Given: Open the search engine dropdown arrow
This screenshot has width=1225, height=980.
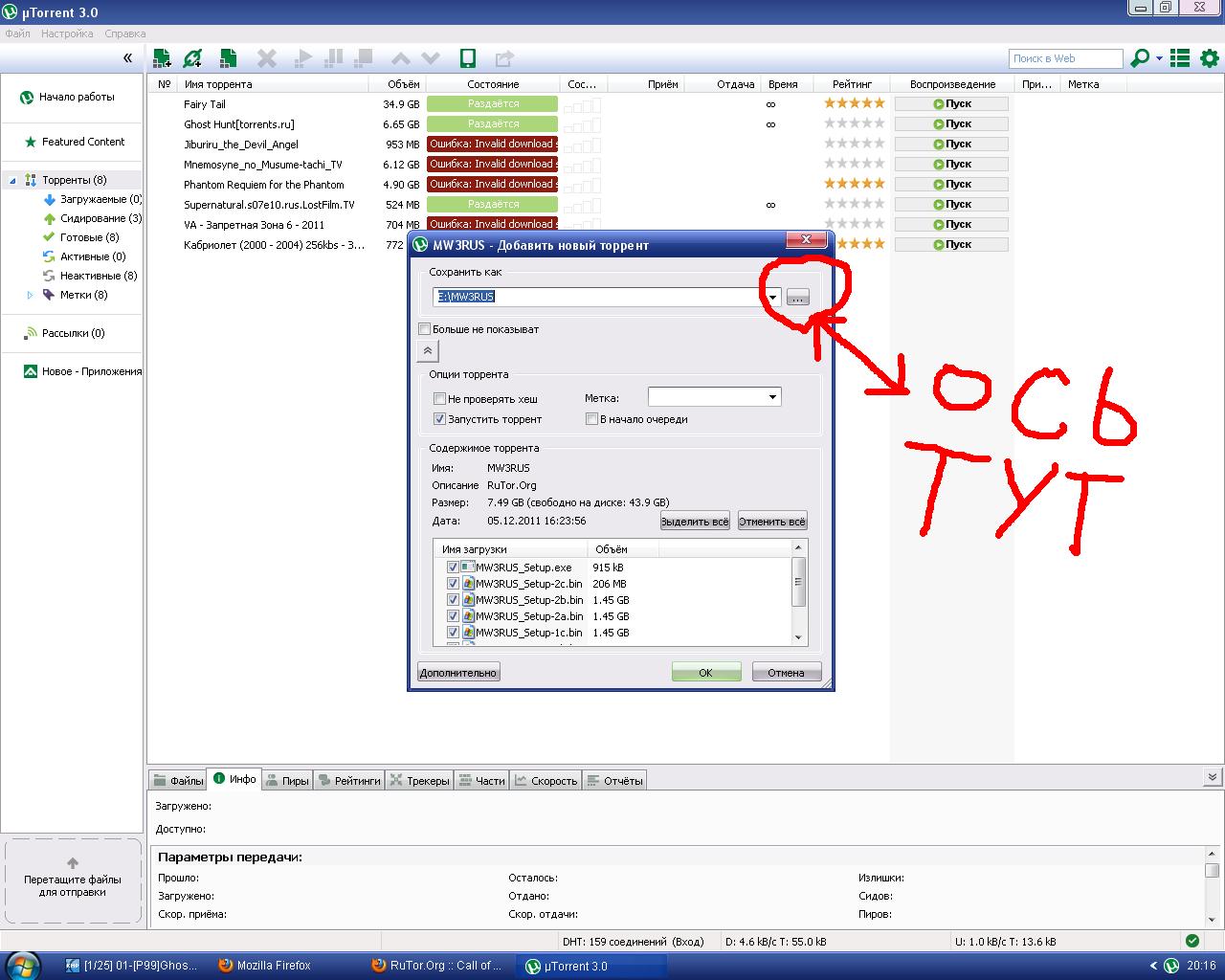Looking at the screenshot, I should [1159, 58].
